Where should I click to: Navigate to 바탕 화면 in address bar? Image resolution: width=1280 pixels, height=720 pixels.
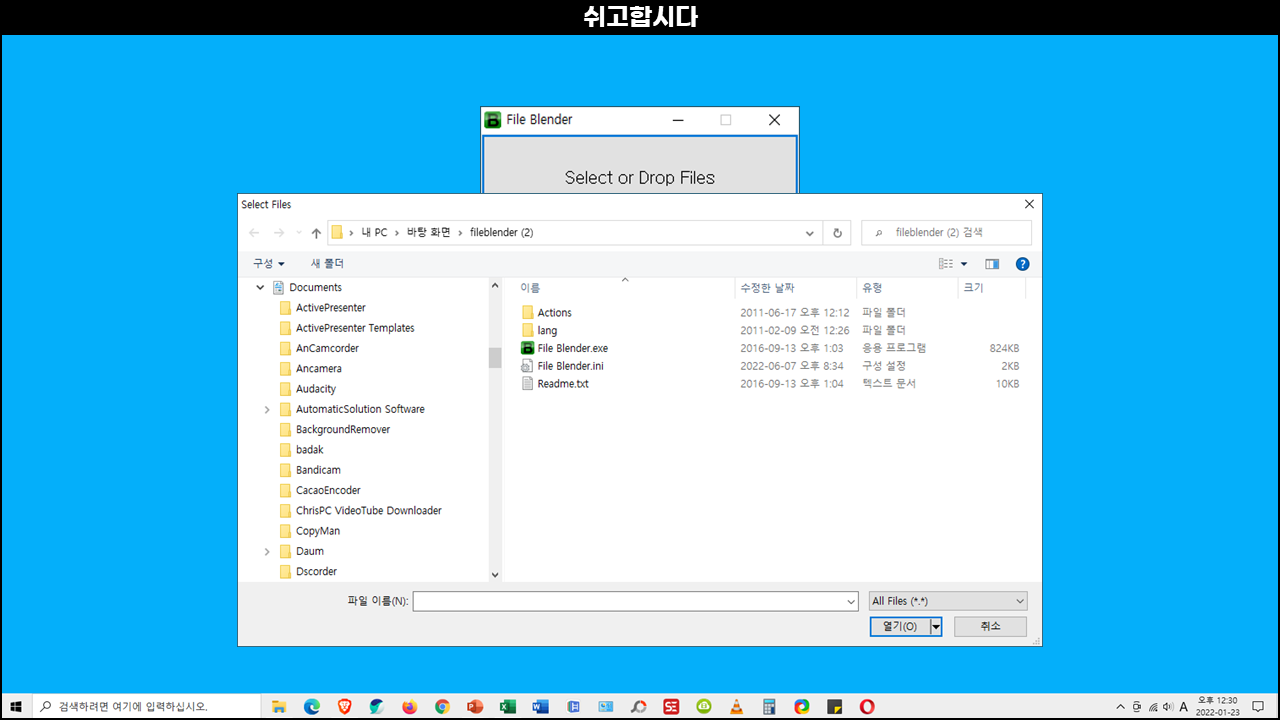pyautogui.click(x=428, y=233)
